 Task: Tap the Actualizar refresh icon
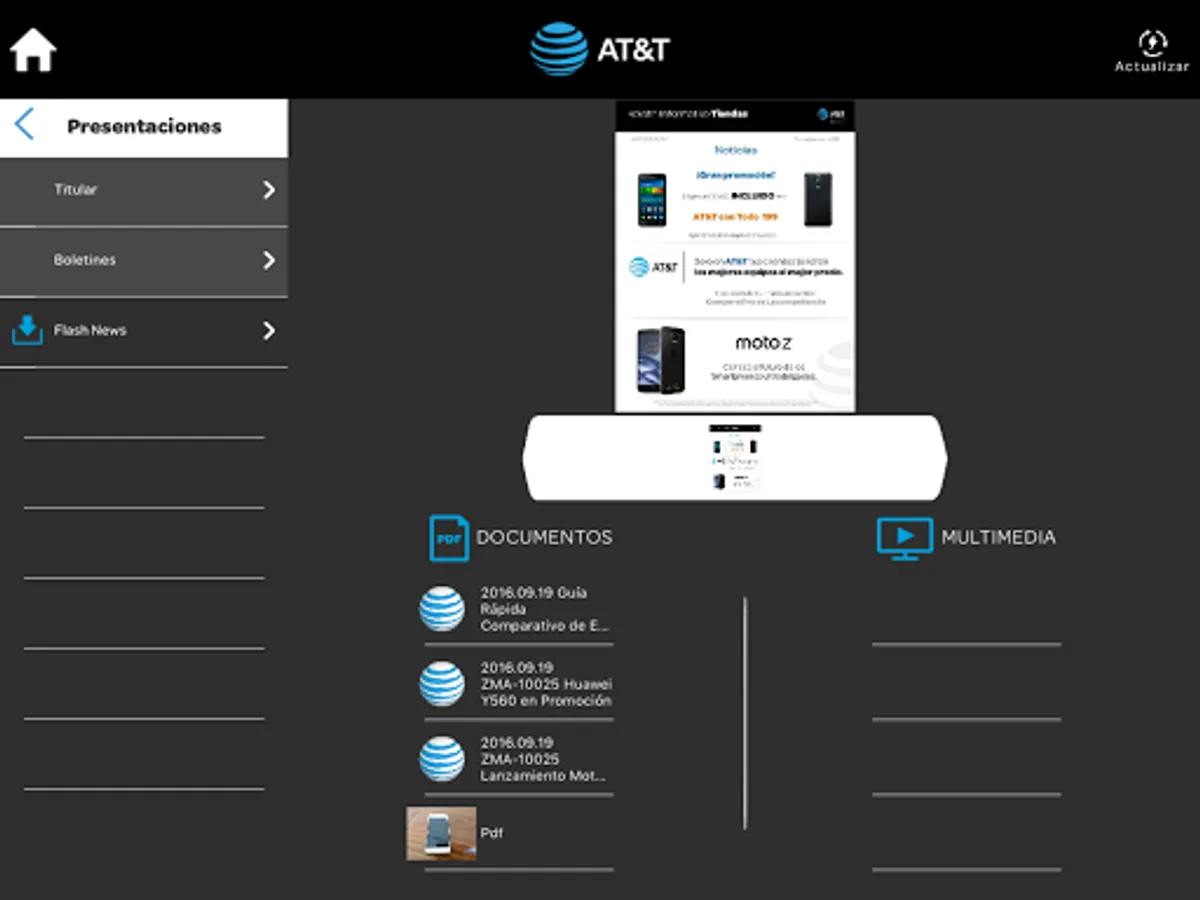[1152, 43]
